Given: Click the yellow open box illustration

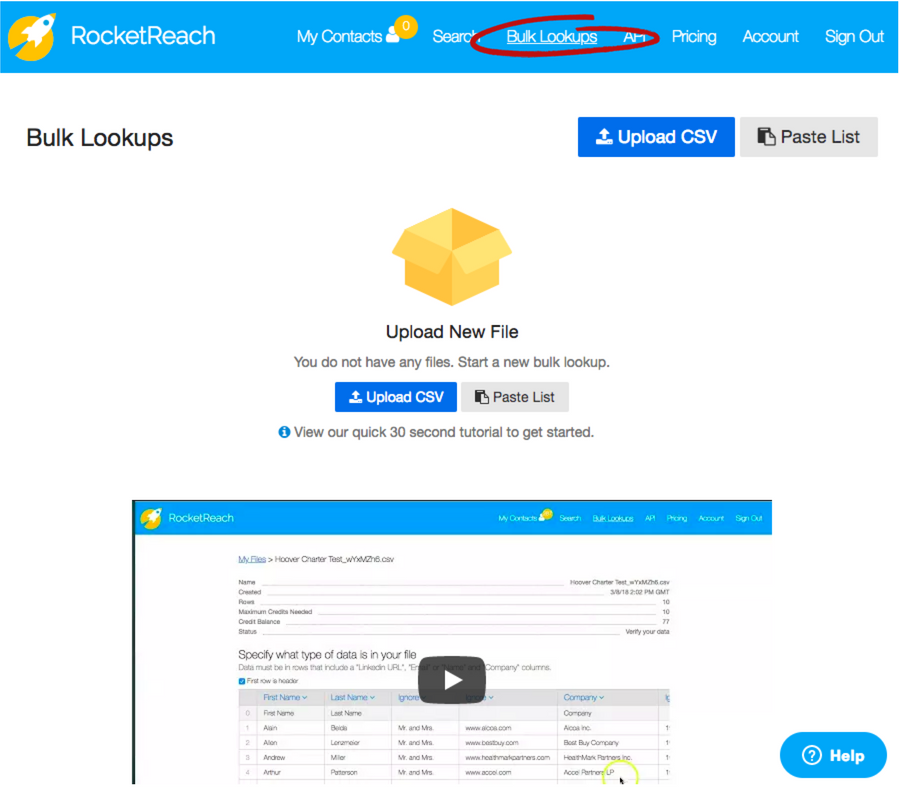Looking at the screenshot, I should (452, 256).
